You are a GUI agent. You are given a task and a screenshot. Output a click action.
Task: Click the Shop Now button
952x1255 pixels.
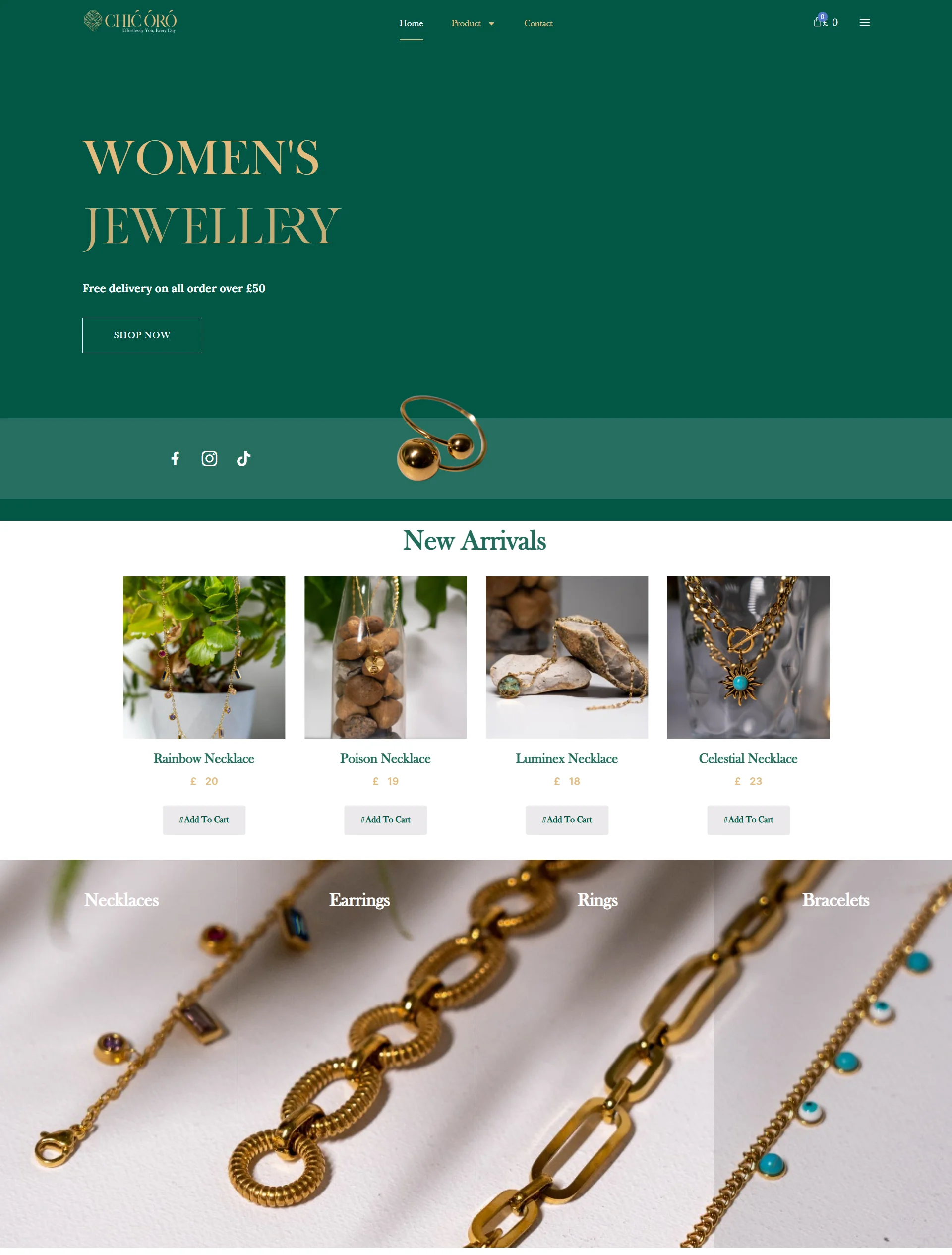tap(142, 335)
